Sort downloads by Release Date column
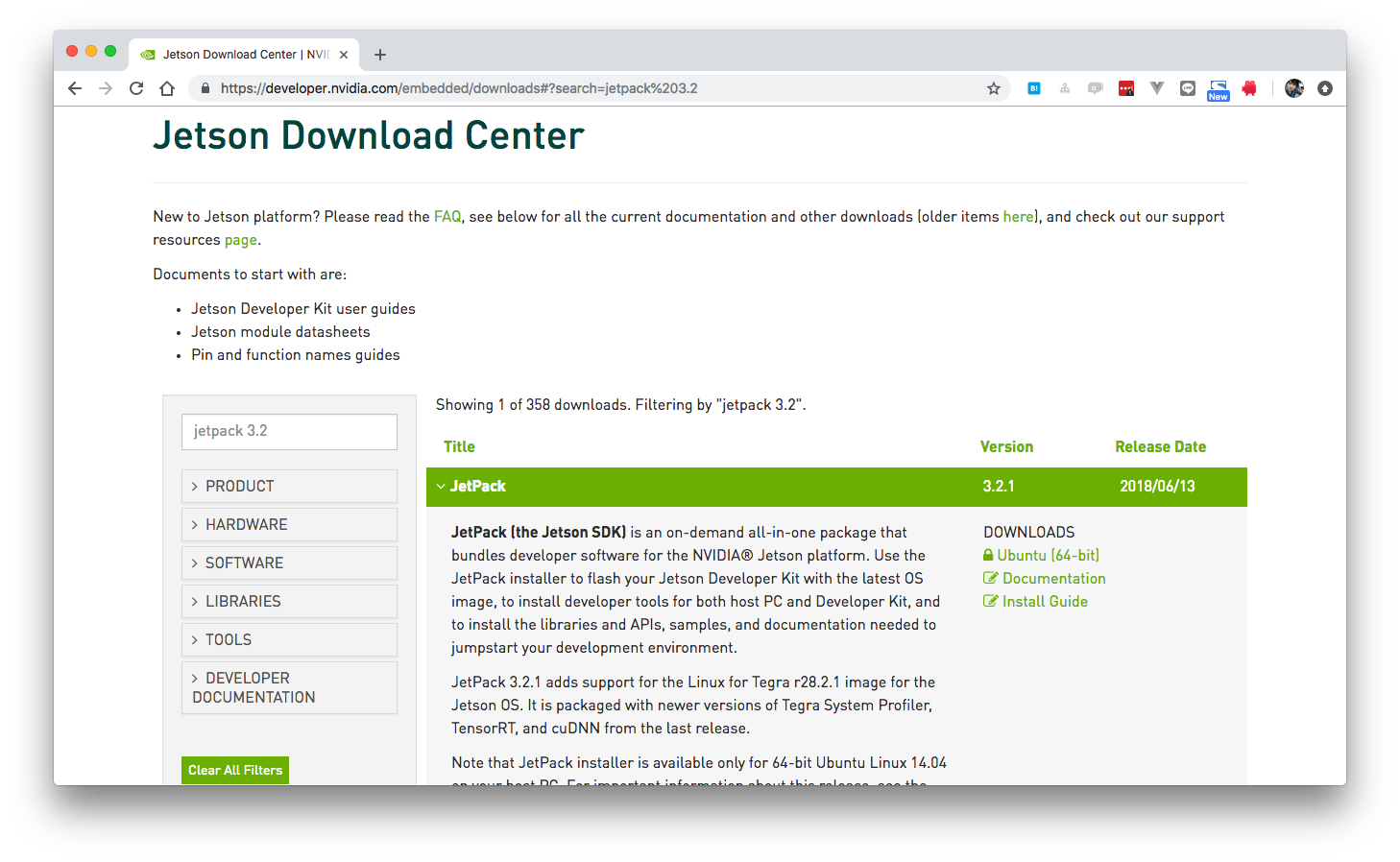The image size is (1400, 862). pyautogui.click(x=1160, y=446)
